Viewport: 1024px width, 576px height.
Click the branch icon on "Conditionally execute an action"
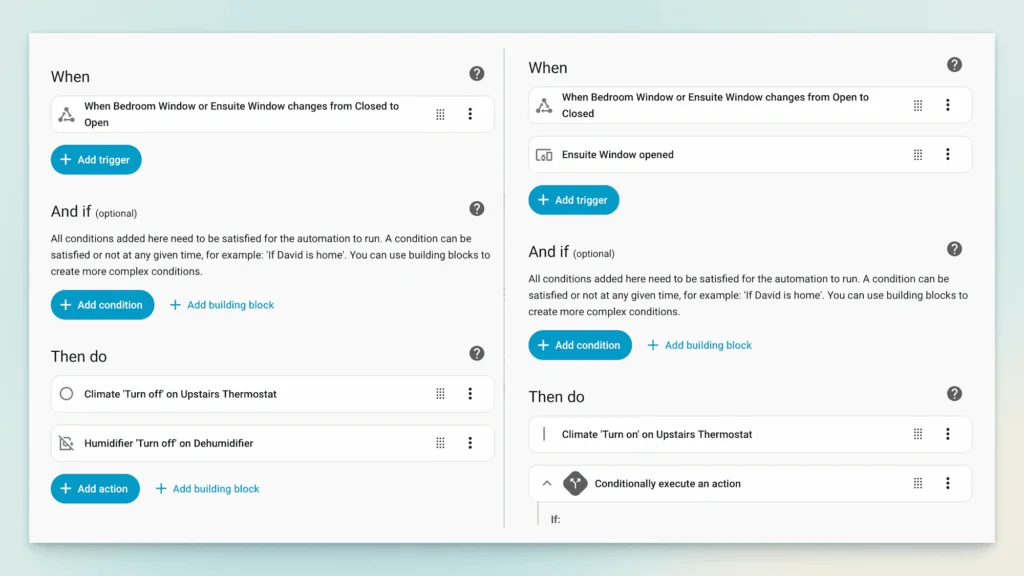(575, 483)
